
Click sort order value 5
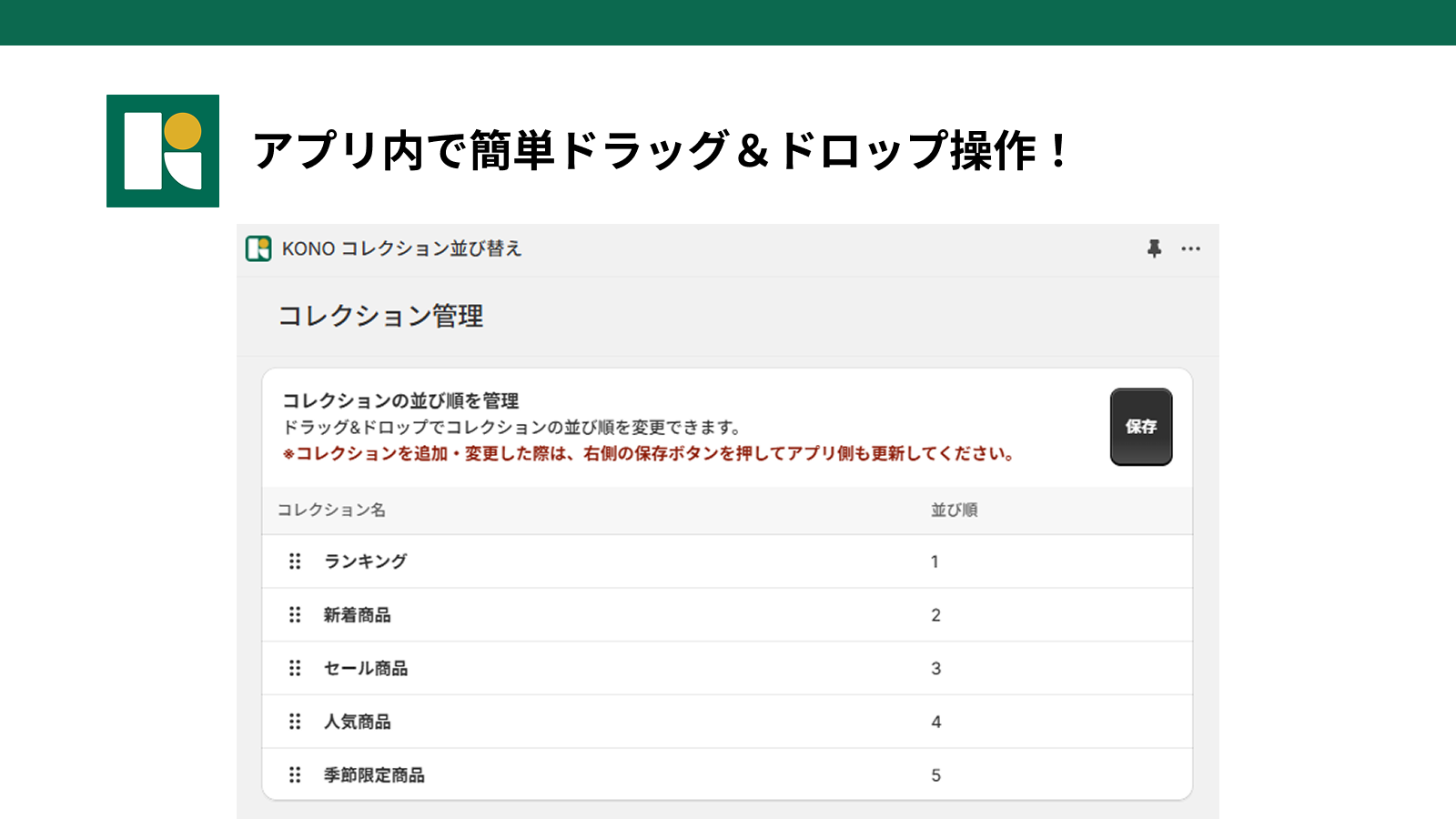point(935,776)
